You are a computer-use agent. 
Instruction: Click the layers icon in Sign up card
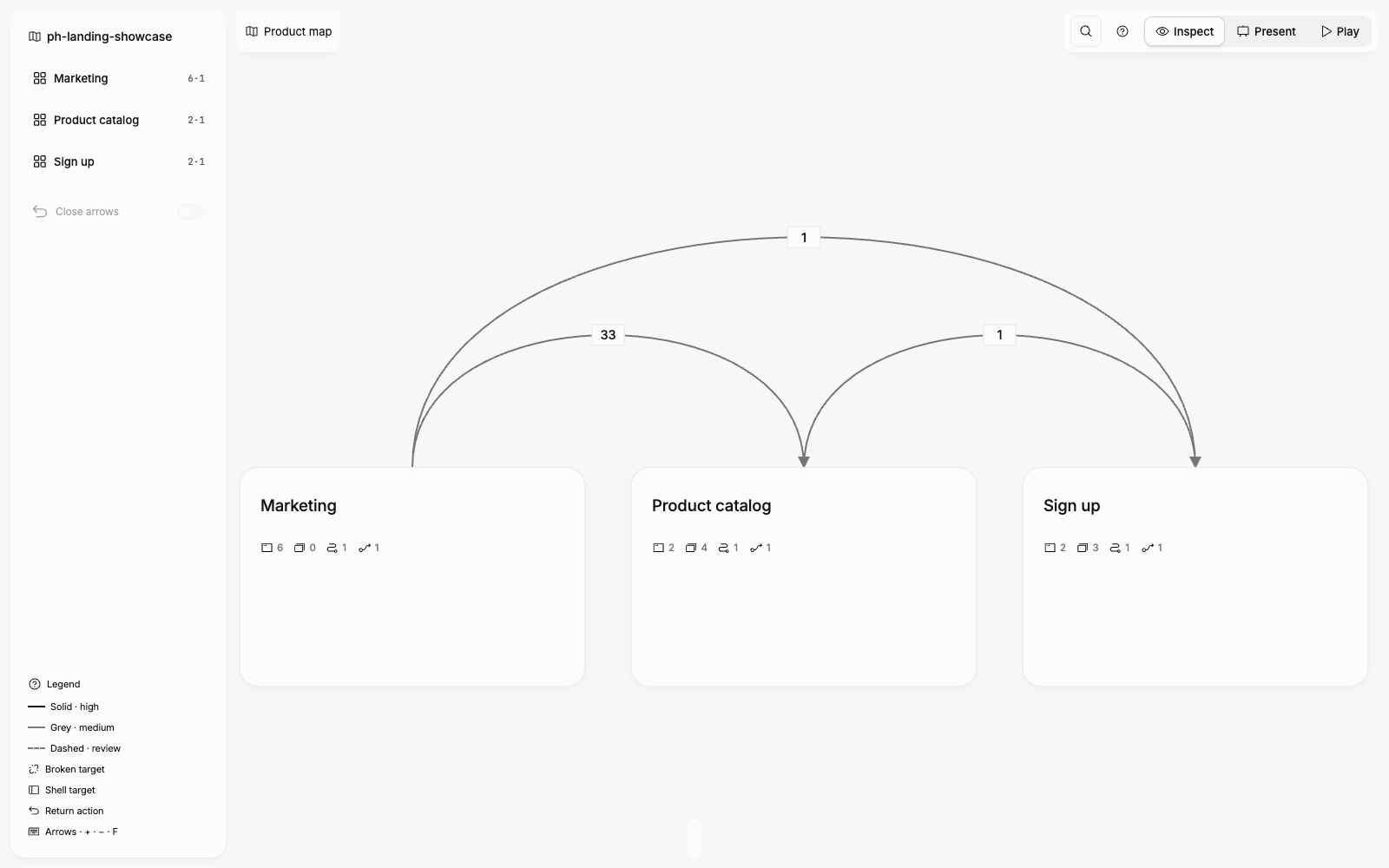pos(1083,548)
